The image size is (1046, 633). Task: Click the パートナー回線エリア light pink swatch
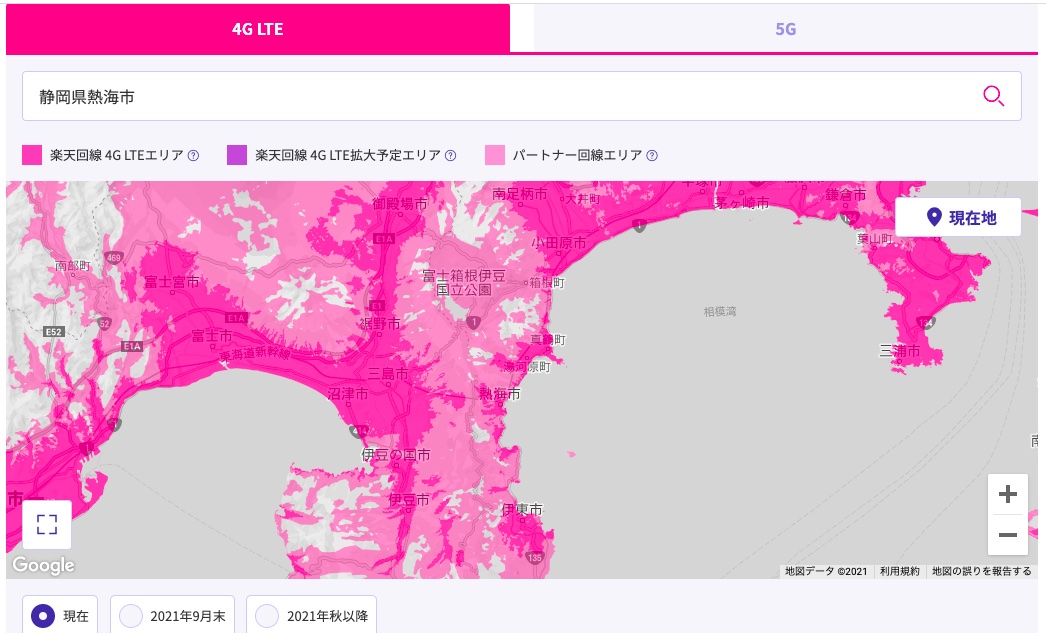[495, 155]
